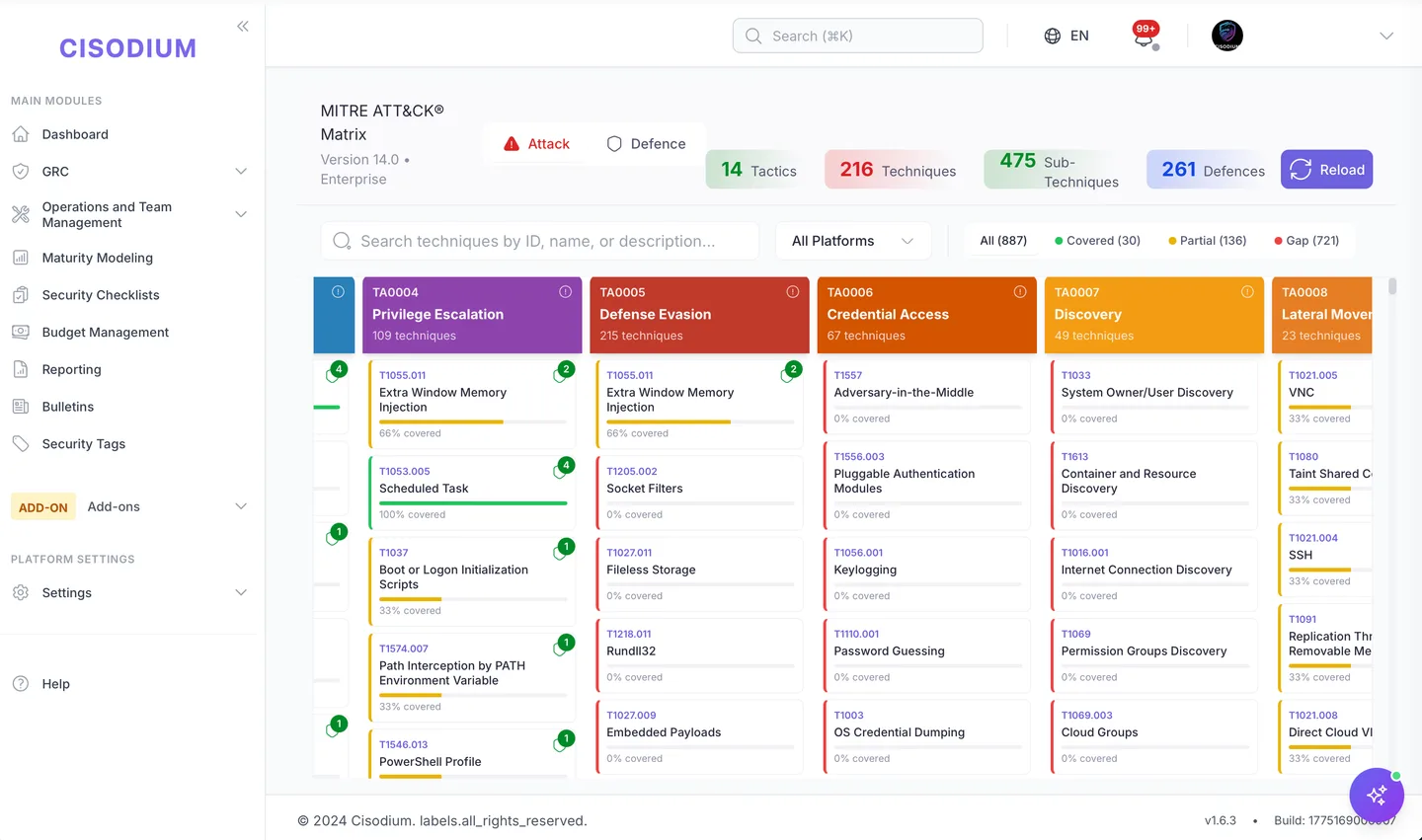
Task: Expand Operations and Team Management
Action: (x=241, y=214)
